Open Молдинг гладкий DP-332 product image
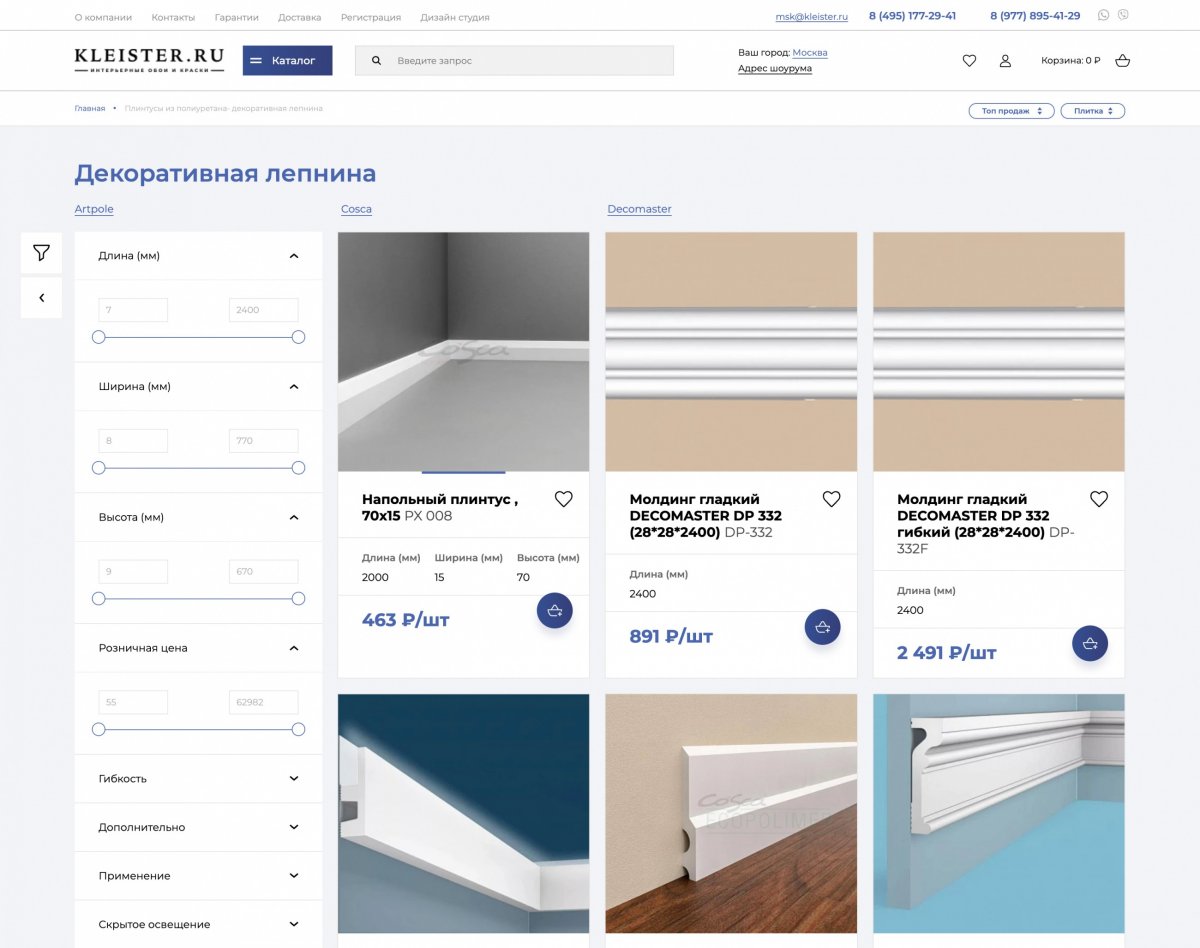Screen dimensions: 1200x948 tap(731, 352)
